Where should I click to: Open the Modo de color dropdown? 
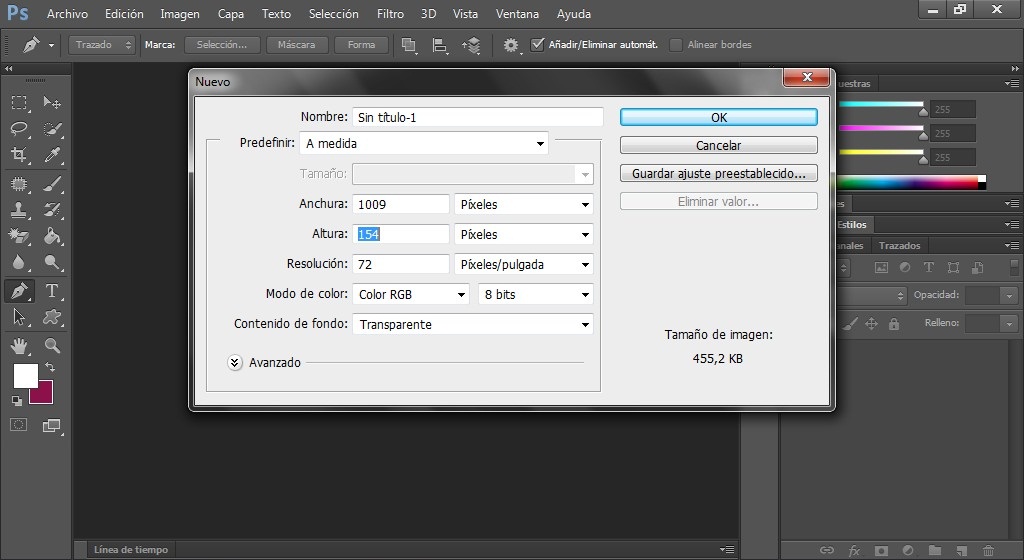411,294
